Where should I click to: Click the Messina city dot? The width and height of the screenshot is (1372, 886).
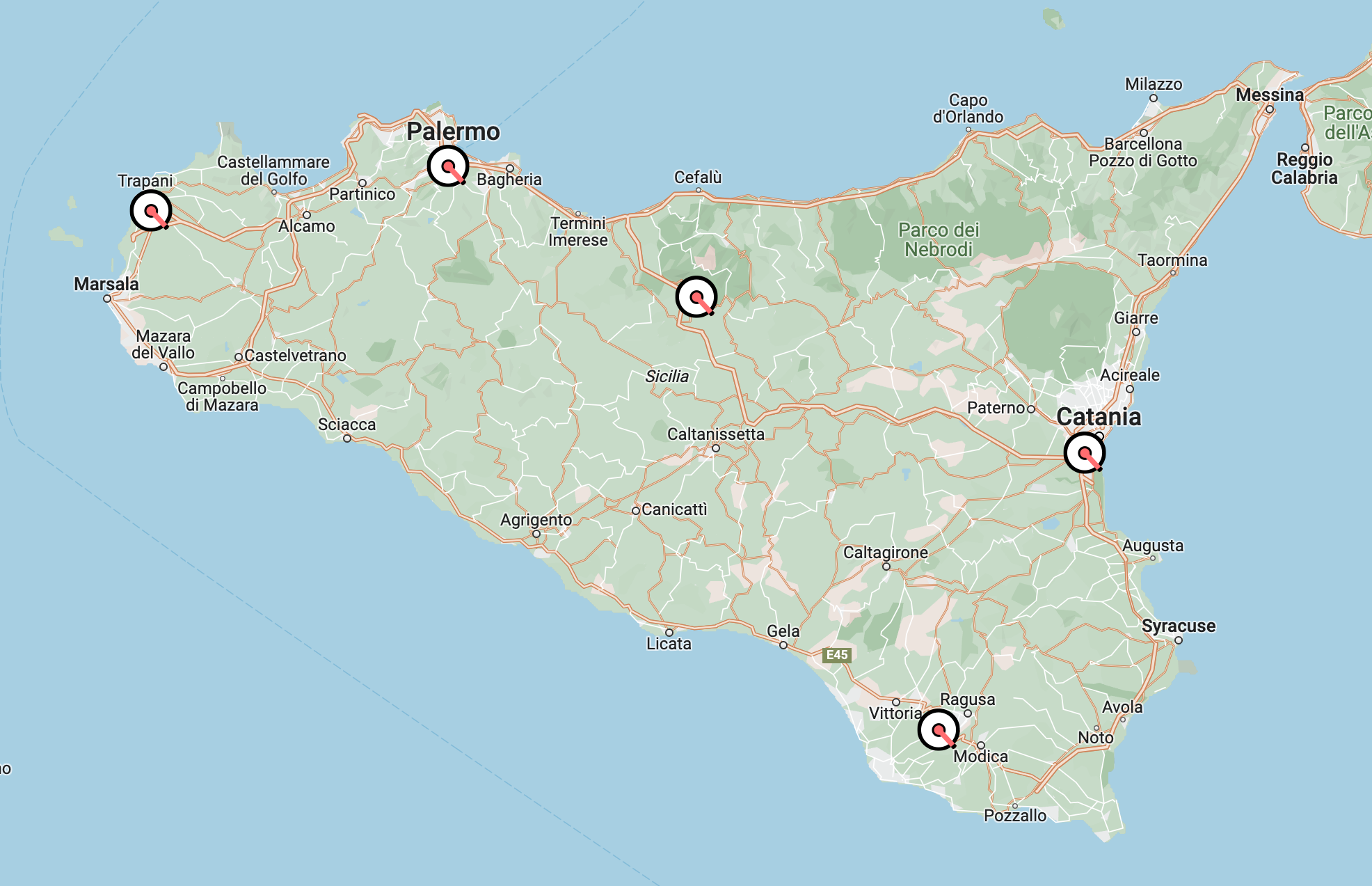coord(1270,109)
